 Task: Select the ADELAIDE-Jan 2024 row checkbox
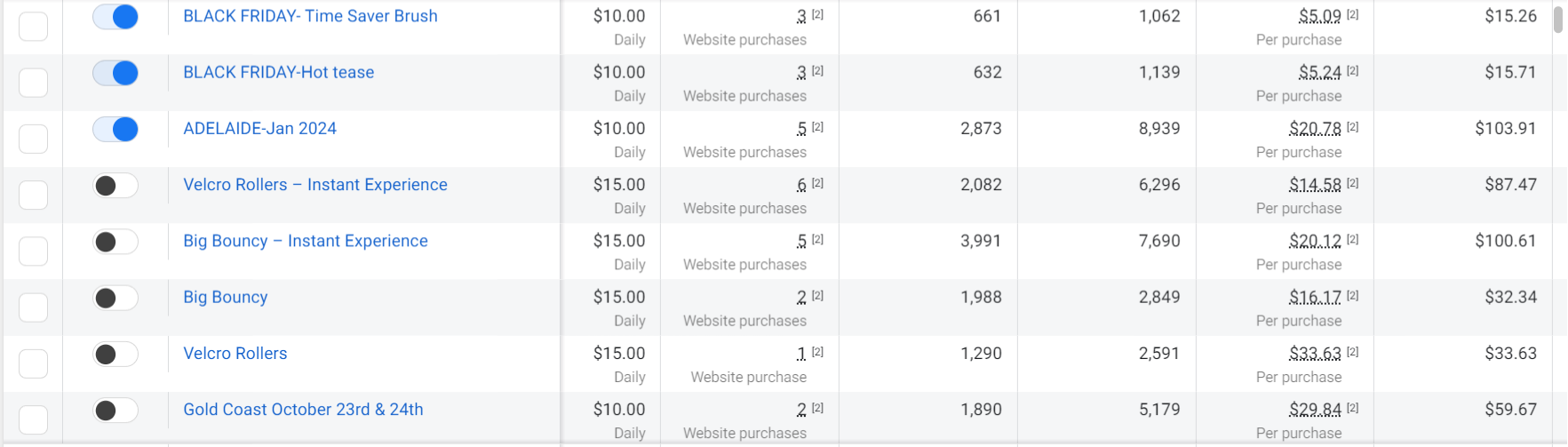tap(33, 139)
